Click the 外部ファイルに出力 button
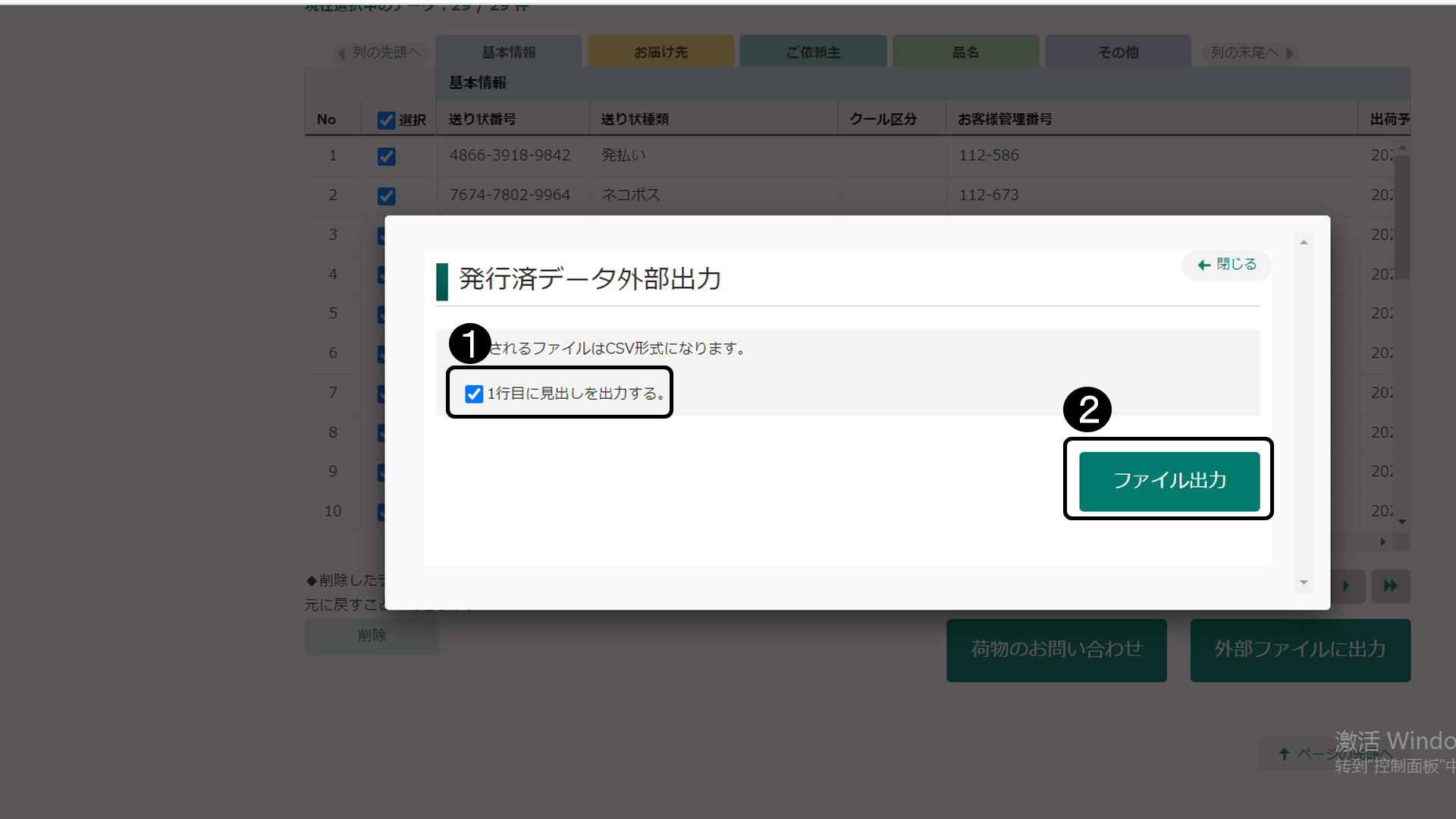The image size is (1456, 819). [x=1300, y=649]
